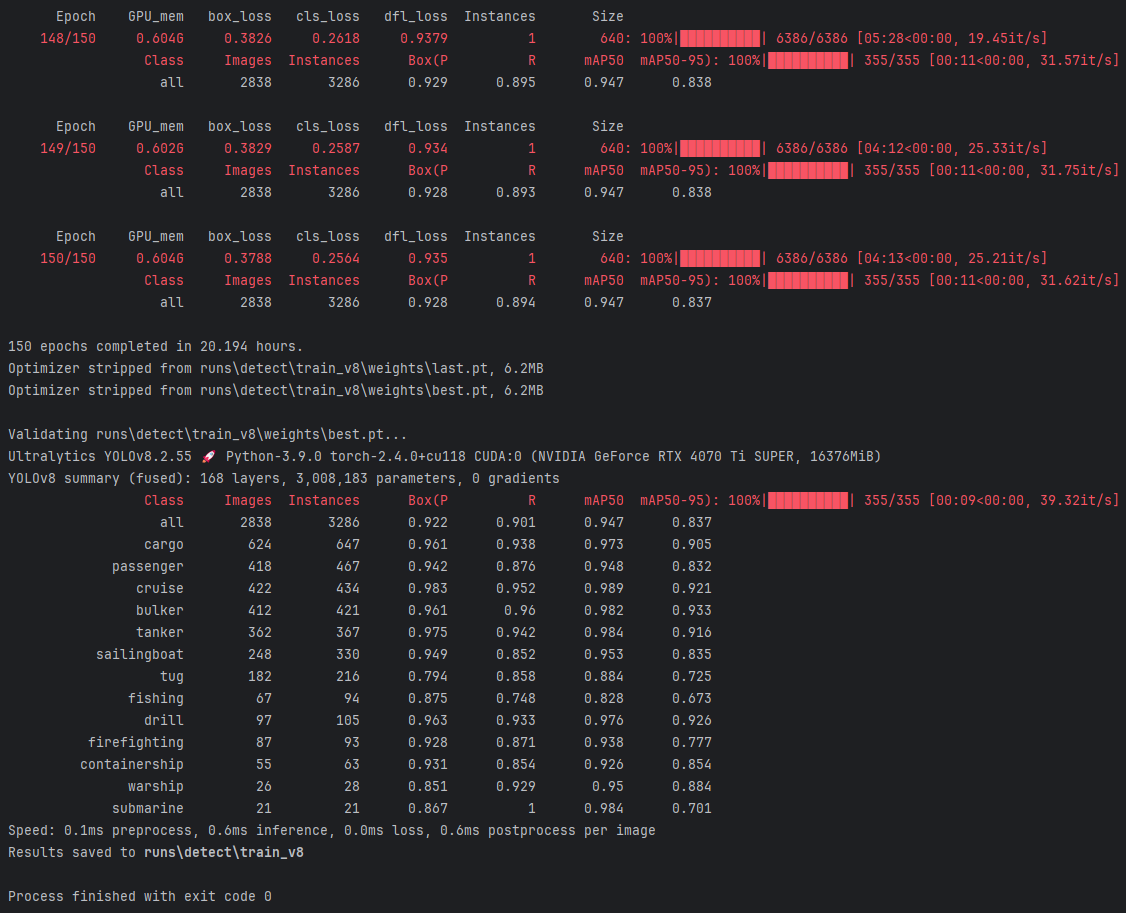The height and width of the screenshot is (913, 1126).
Task: Click the passenger class name
Action: pyautogui.click(x=148, y=567)
